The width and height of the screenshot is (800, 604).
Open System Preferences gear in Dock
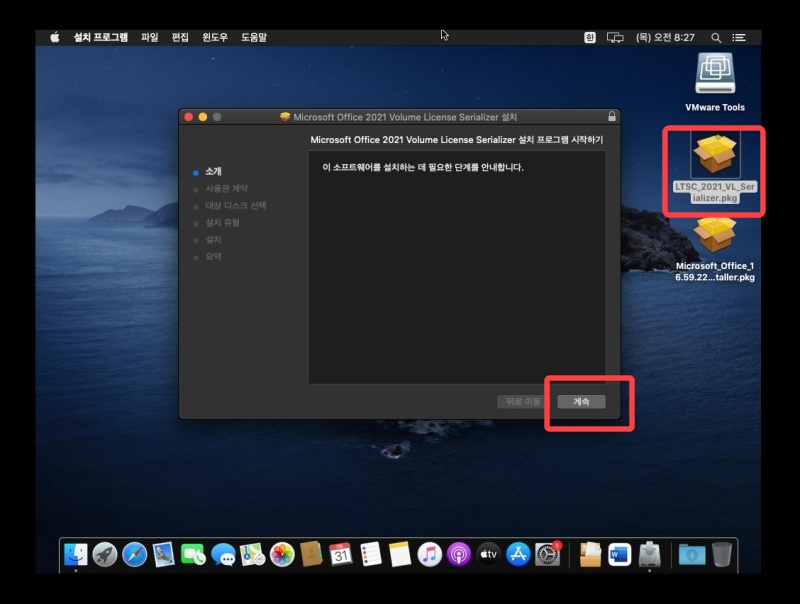coord(547,554)
